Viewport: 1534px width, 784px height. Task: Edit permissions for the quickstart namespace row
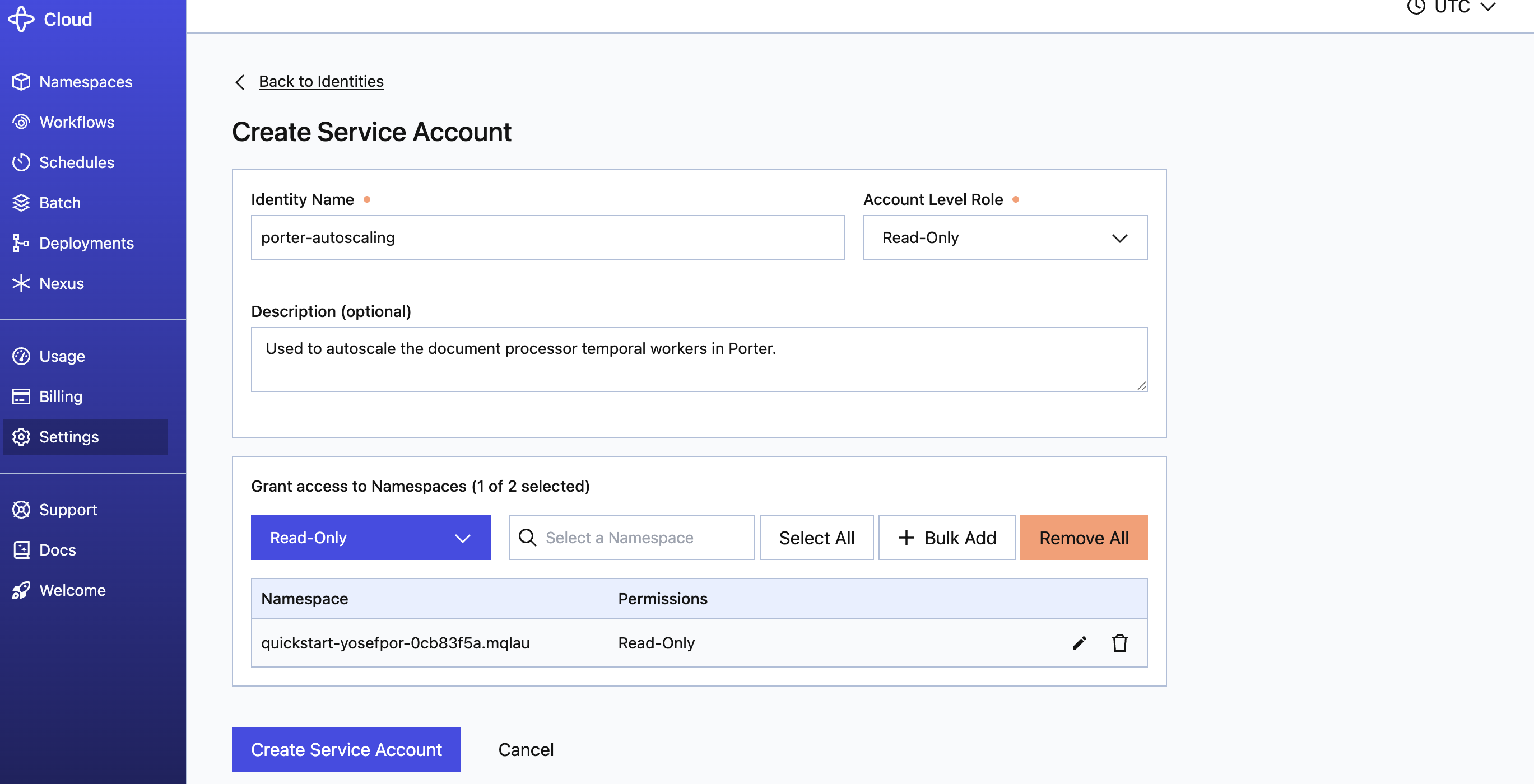click(1079, 643)
